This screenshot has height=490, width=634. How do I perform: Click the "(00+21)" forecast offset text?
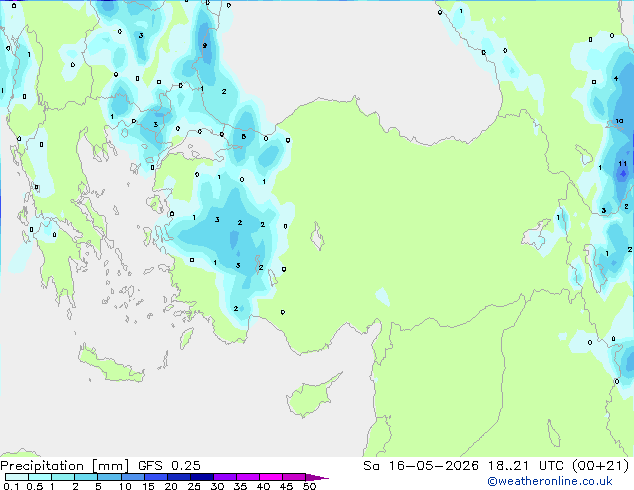point(600,466)
